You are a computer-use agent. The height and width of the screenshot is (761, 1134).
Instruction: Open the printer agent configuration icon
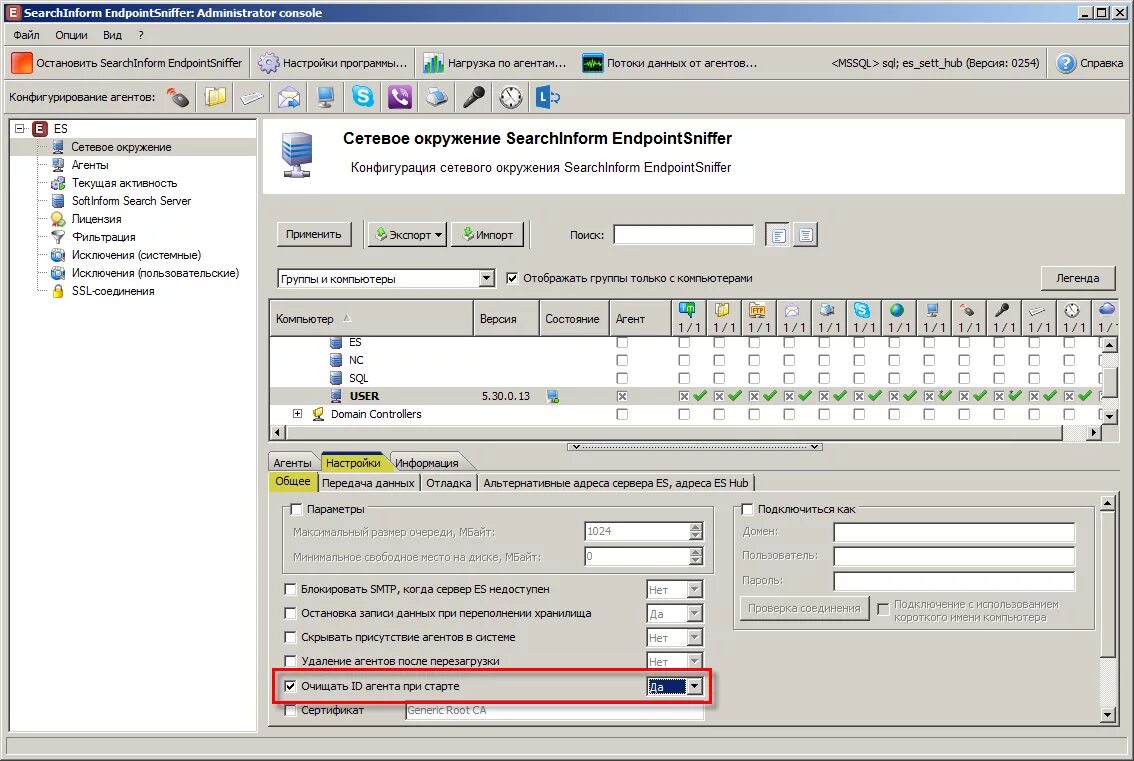point(437,97)
